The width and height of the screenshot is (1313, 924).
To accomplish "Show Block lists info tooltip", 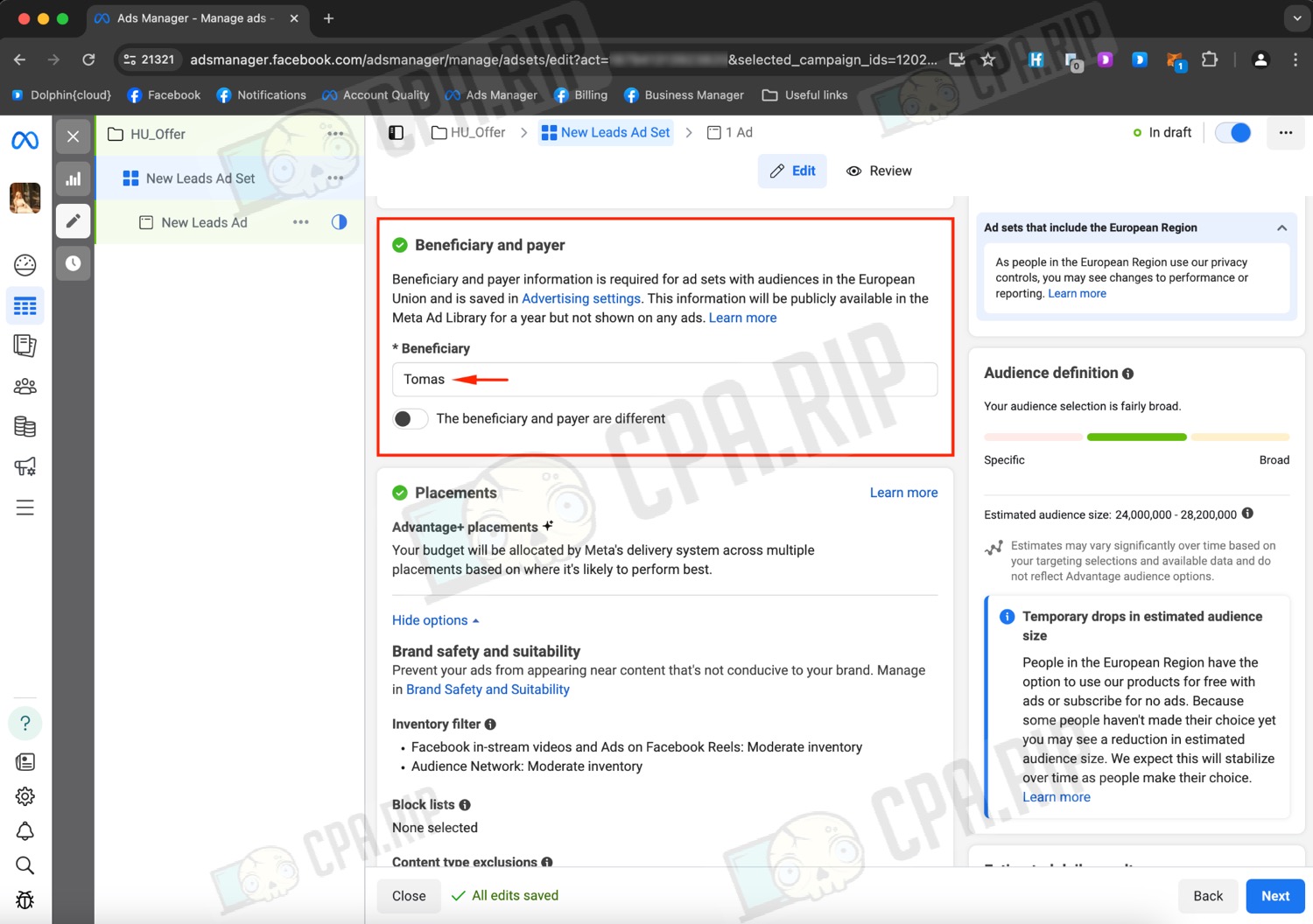I will [465, 804].
